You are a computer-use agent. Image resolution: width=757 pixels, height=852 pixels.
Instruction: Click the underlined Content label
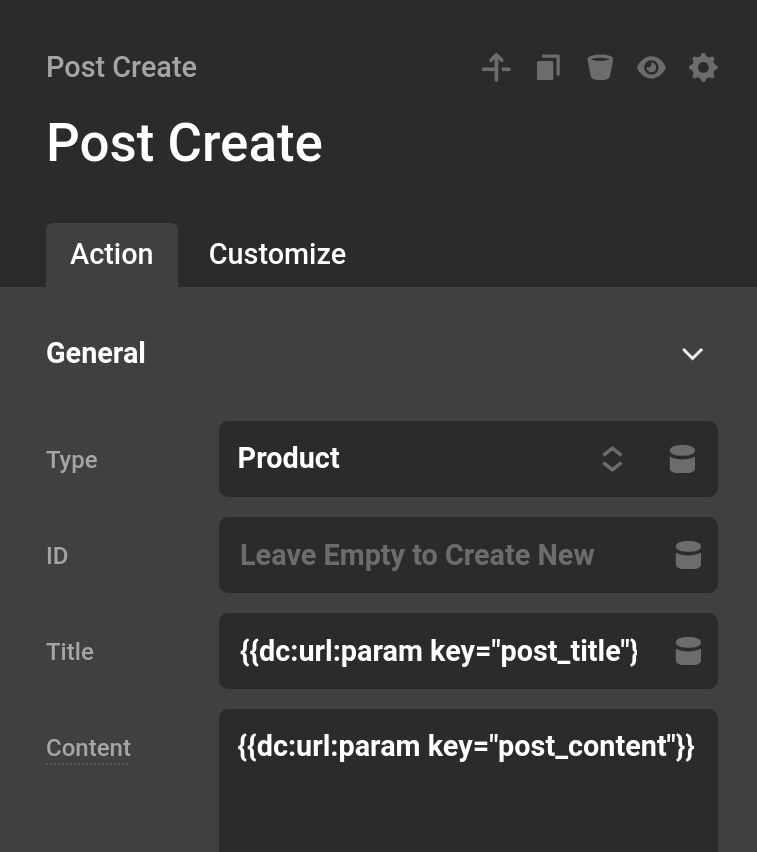coord(88,747)
